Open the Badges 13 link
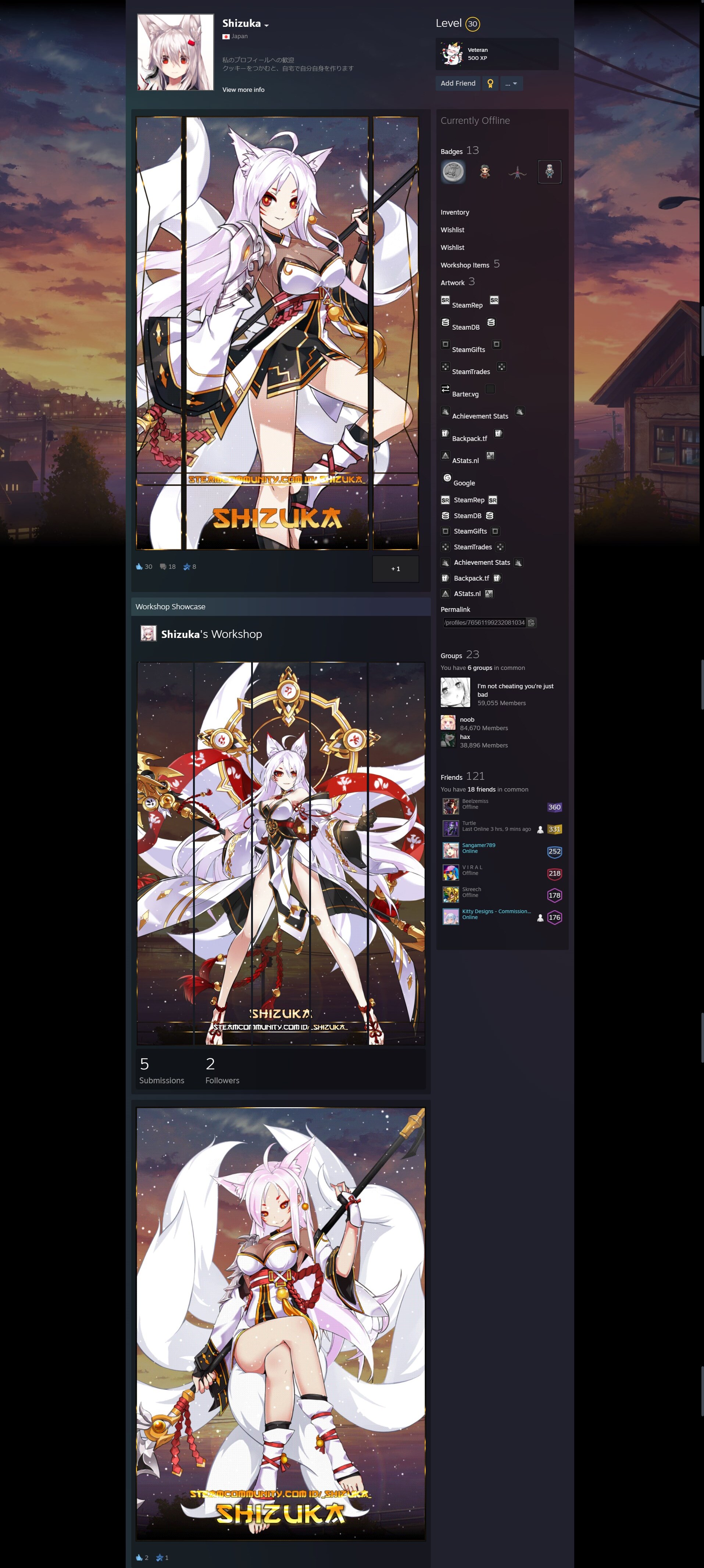704x1568 pixels. click(460, 150)
